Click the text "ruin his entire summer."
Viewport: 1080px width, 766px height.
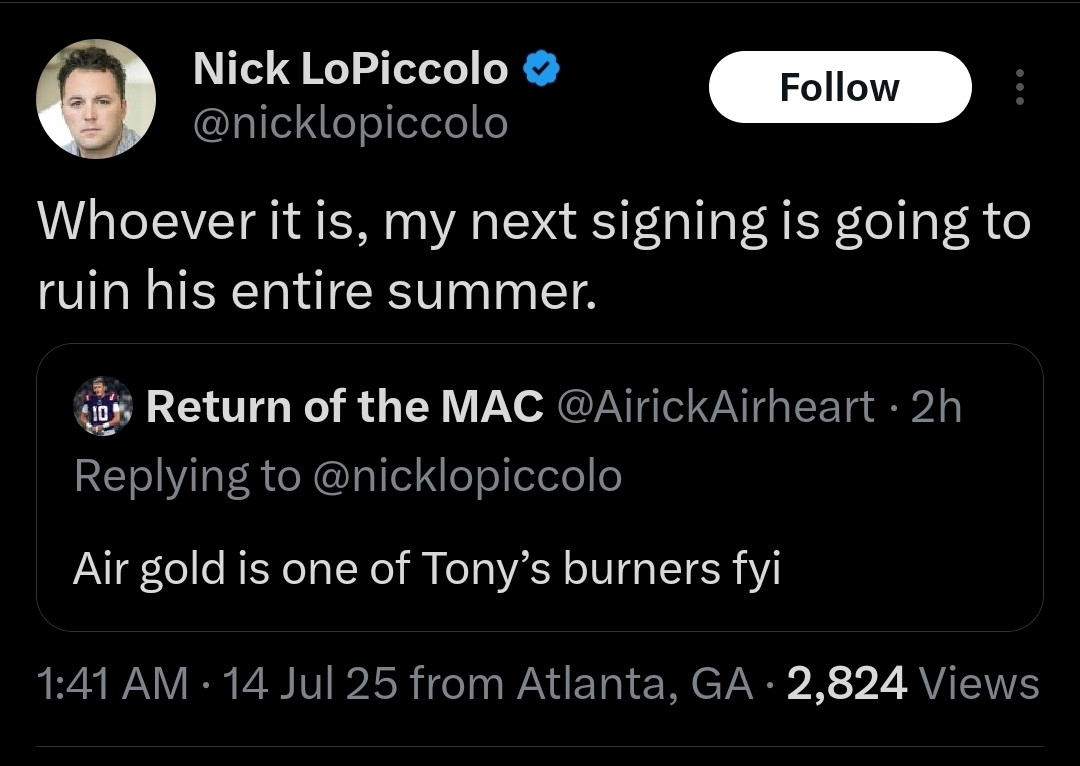point(316,290)
